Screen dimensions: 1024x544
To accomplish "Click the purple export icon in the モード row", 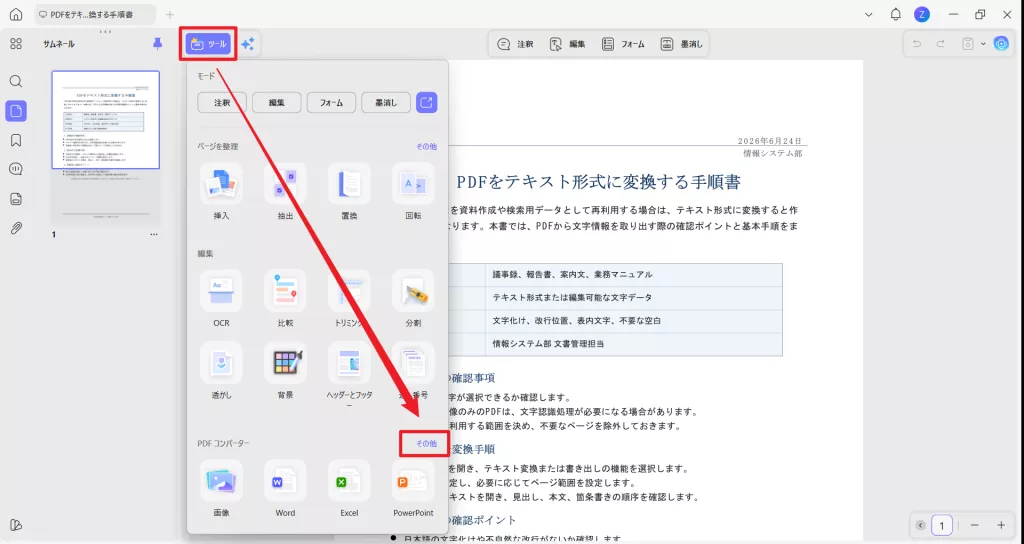I will point(426,103).
